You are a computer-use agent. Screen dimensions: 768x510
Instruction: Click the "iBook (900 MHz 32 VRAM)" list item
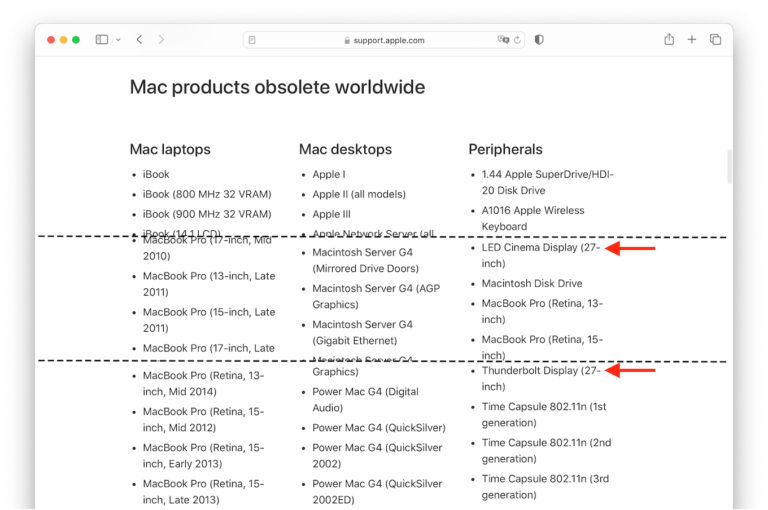click(207, 215)
